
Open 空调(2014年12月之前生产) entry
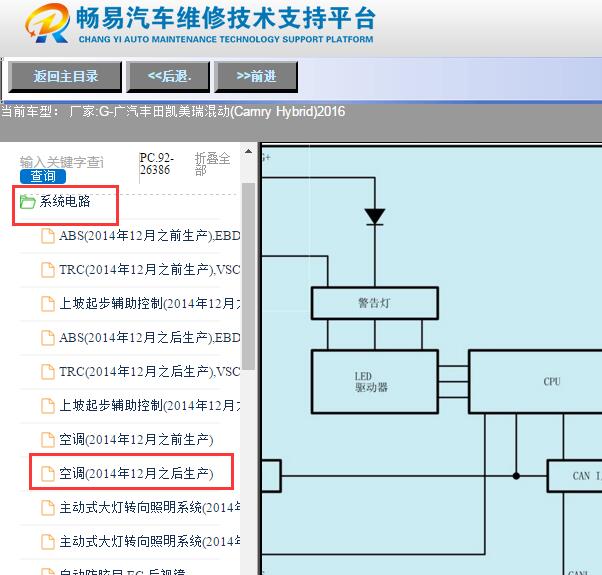[x=136, y=440]
